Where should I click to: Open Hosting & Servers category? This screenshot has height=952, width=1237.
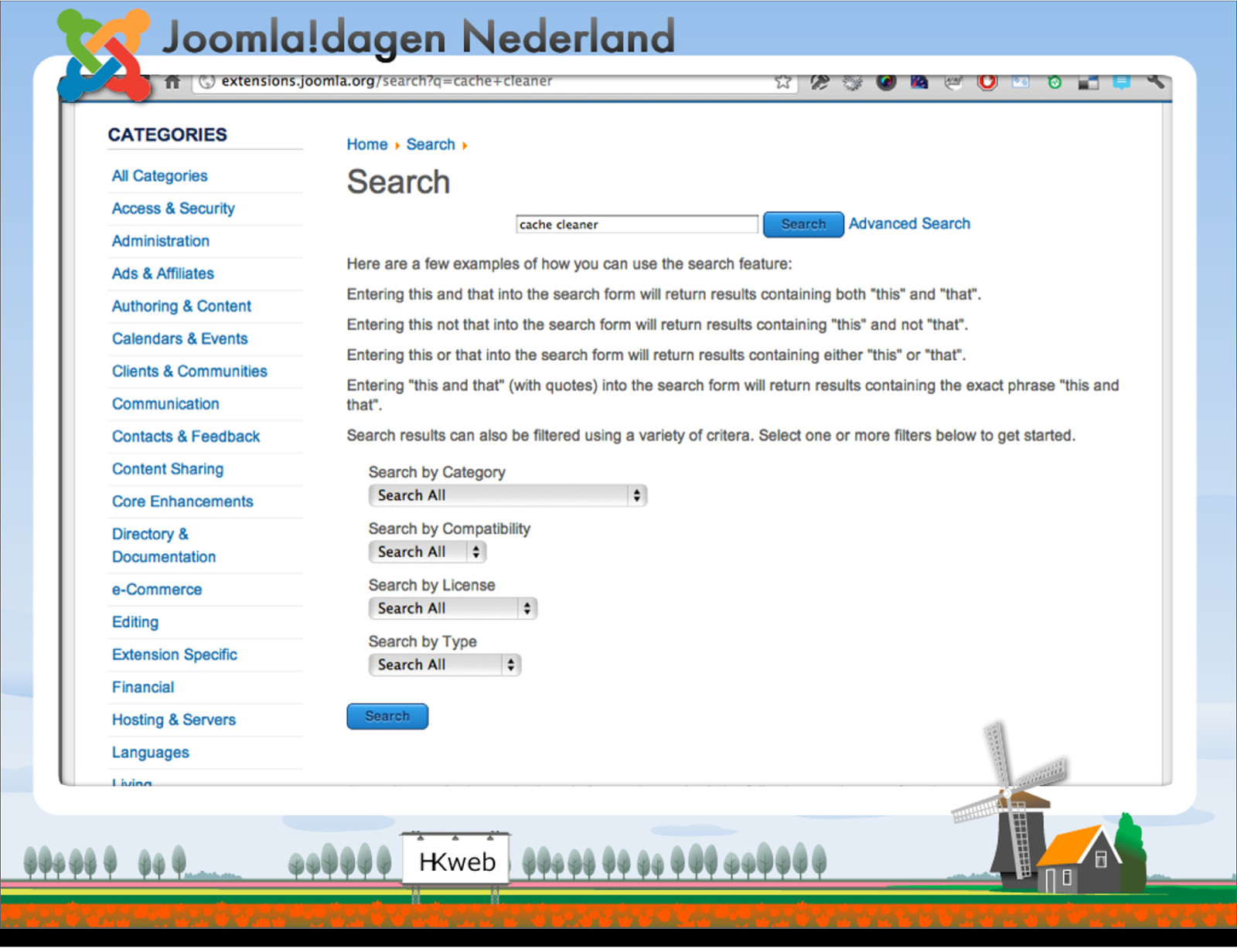pyautogui.click(x=174, y=720)
